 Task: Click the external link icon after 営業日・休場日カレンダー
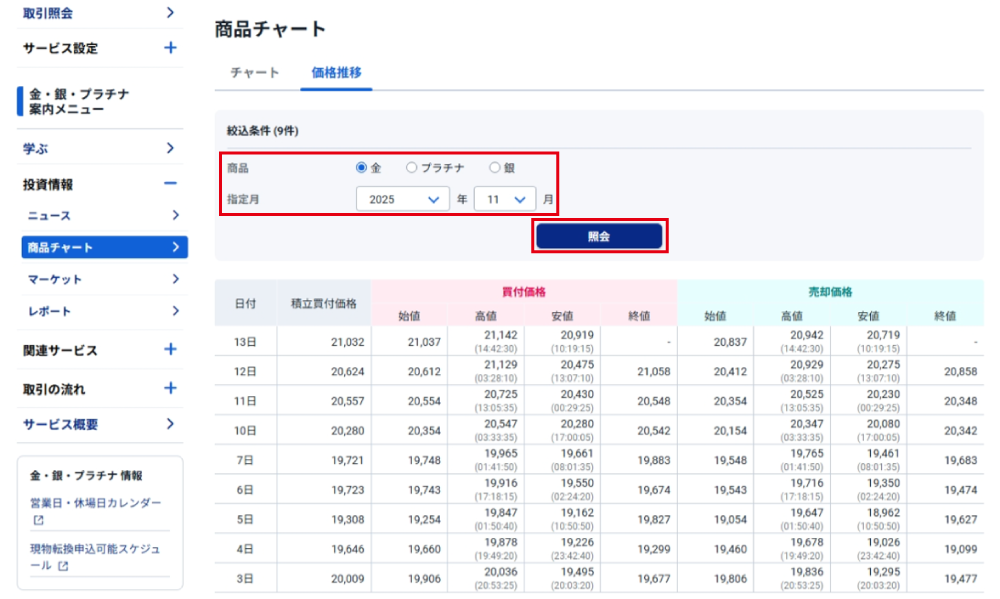click(38, 521)
